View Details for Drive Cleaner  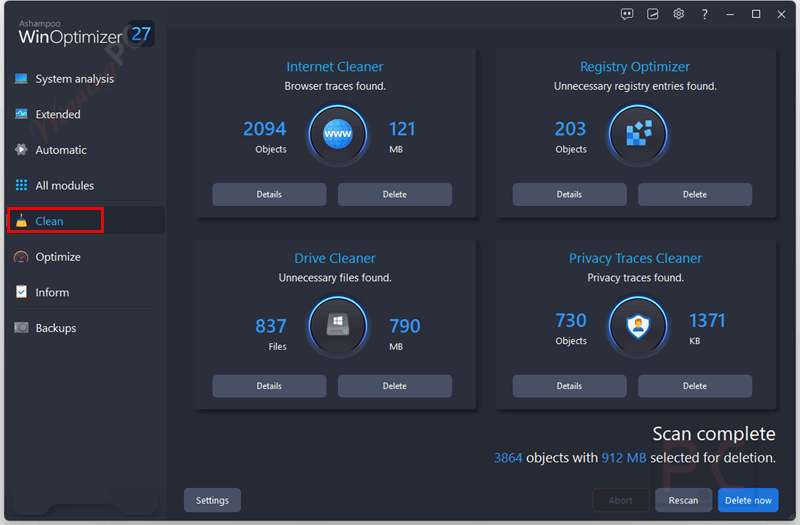click(269, 386)
